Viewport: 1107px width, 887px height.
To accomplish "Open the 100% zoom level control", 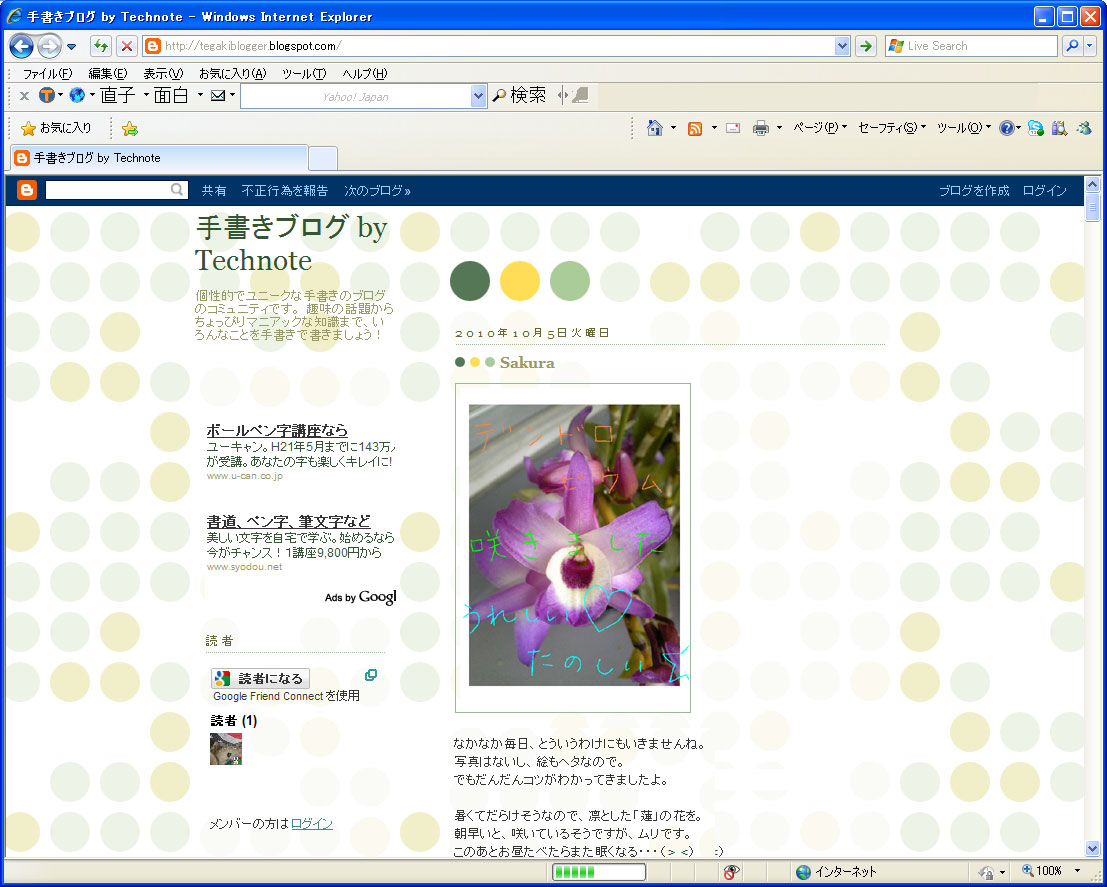I will (1051, 871).
